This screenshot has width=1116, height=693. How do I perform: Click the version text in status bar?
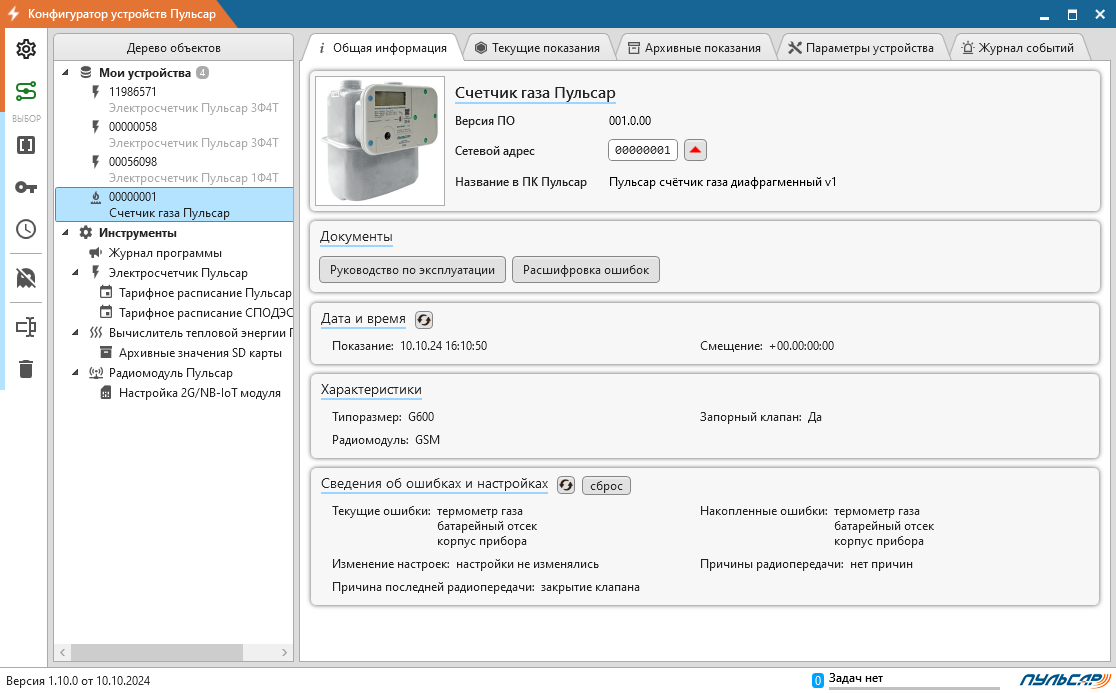pos(78,681)
